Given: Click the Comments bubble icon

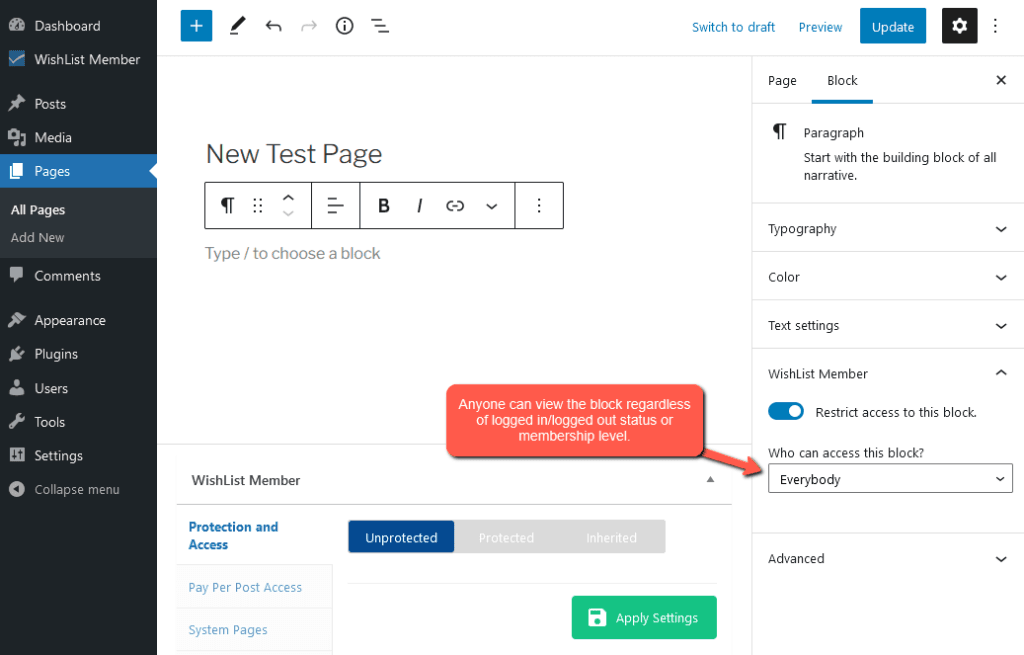Looking at the screenshot, I should tap(17, 275).
